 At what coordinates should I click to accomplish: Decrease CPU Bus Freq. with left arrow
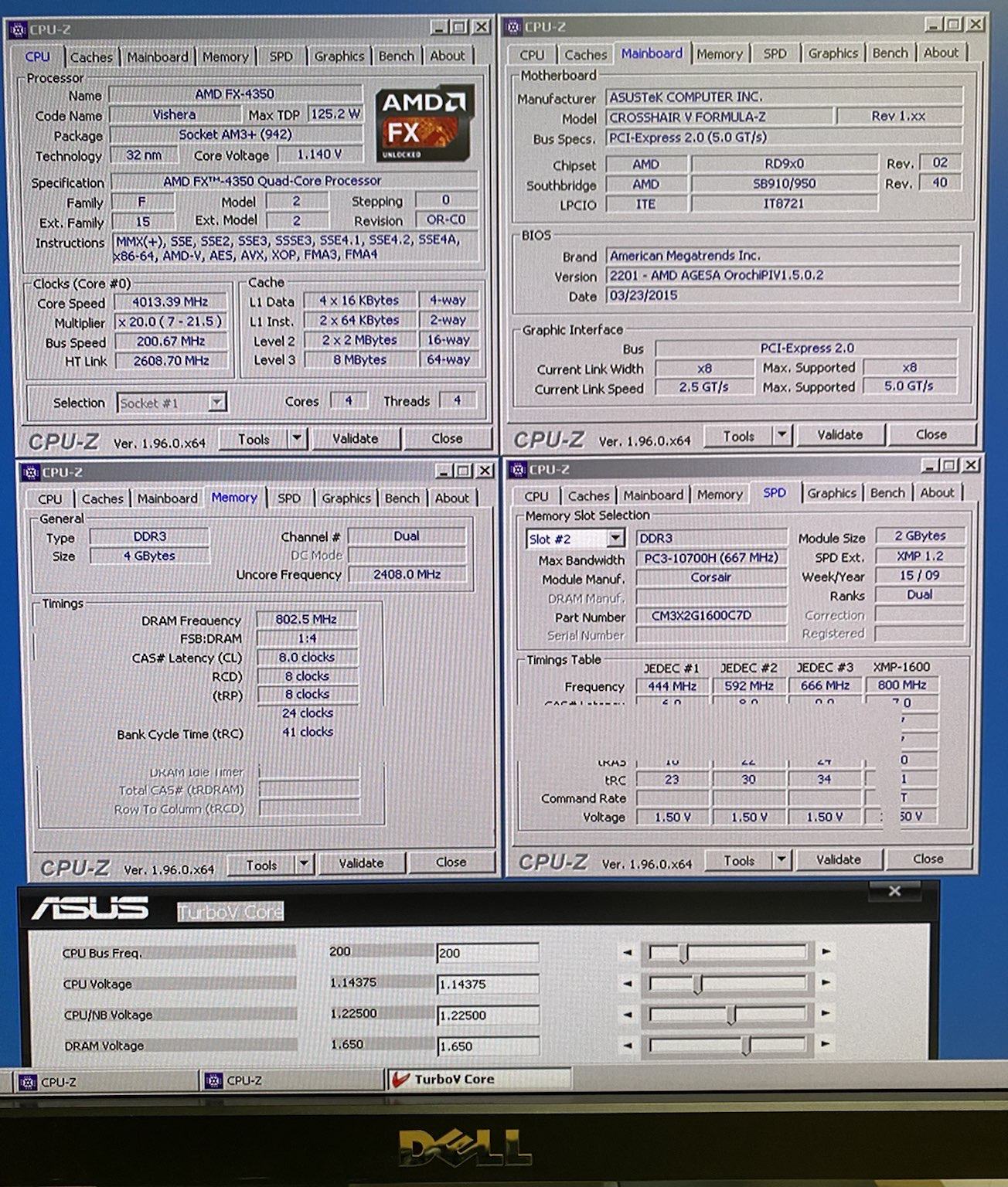pos(627,952)
